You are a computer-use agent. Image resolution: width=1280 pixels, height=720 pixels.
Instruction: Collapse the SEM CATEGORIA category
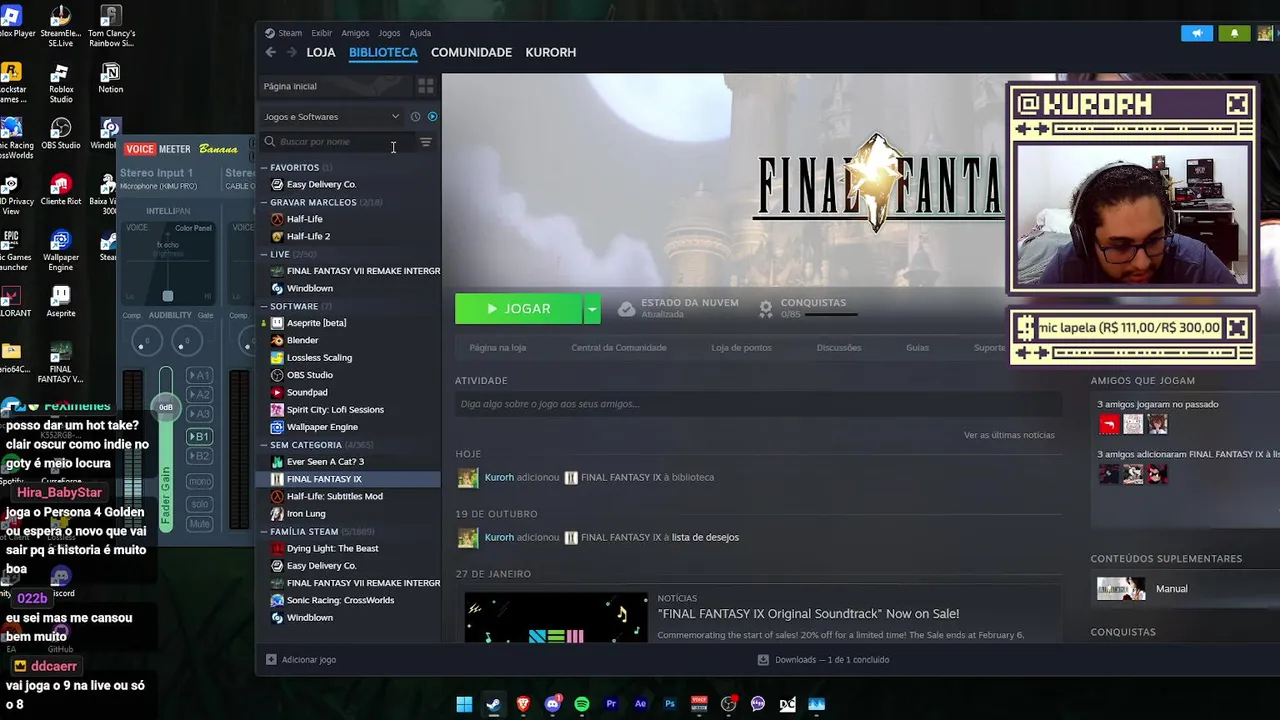click(x=264, y=445)
